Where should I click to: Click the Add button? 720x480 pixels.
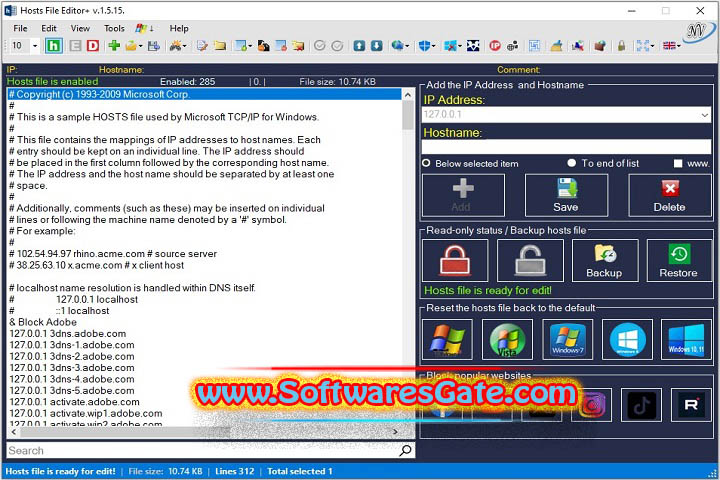pyautogui.click(x=463, y=195)
